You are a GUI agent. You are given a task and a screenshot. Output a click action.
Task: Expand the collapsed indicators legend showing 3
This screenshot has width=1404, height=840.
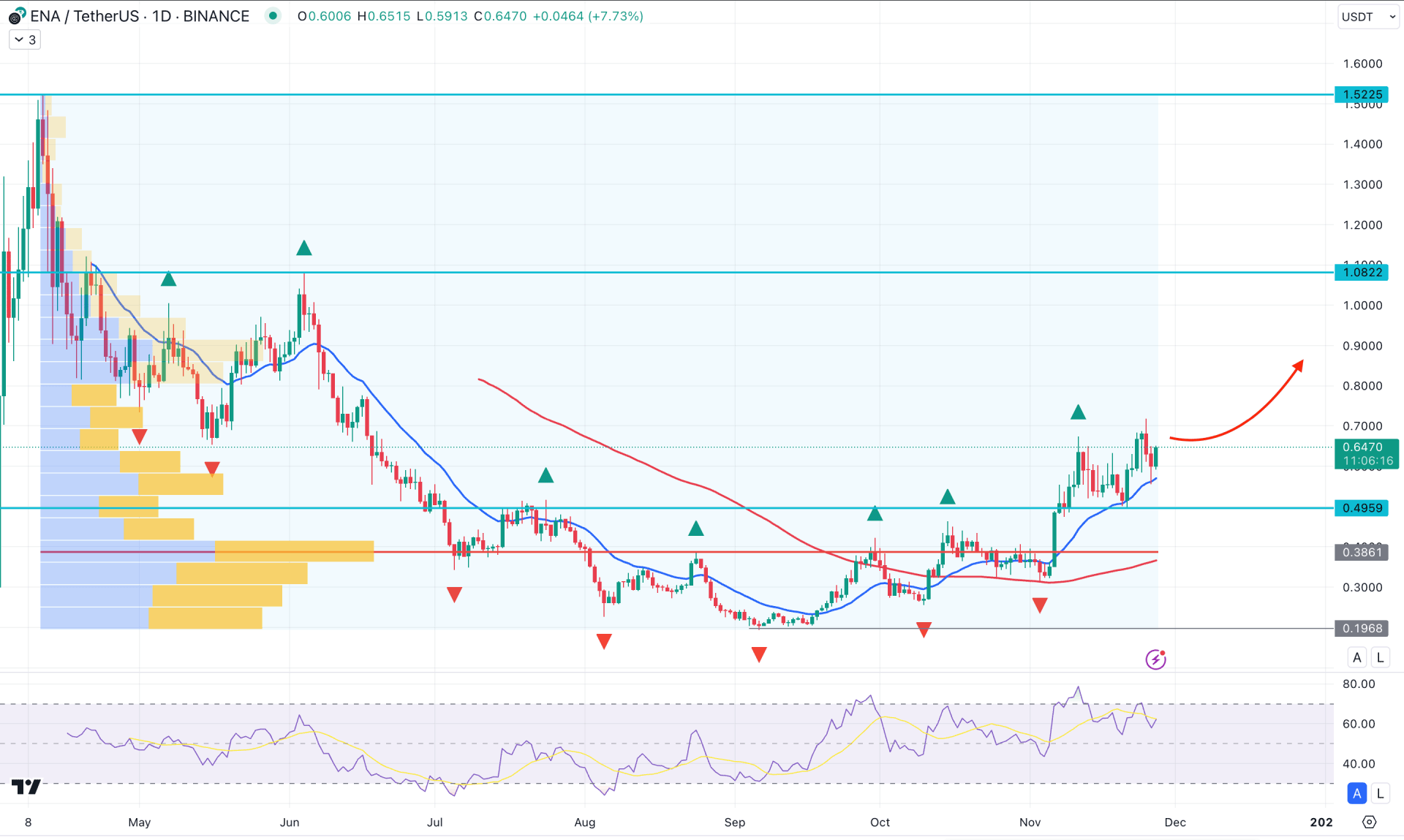coord(25,40)
